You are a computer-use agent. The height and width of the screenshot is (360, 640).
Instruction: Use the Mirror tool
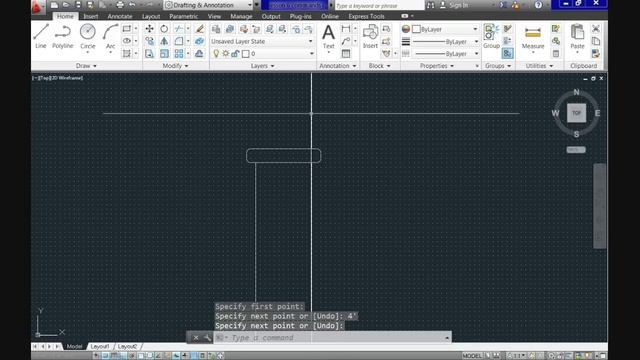coord(164,41)
